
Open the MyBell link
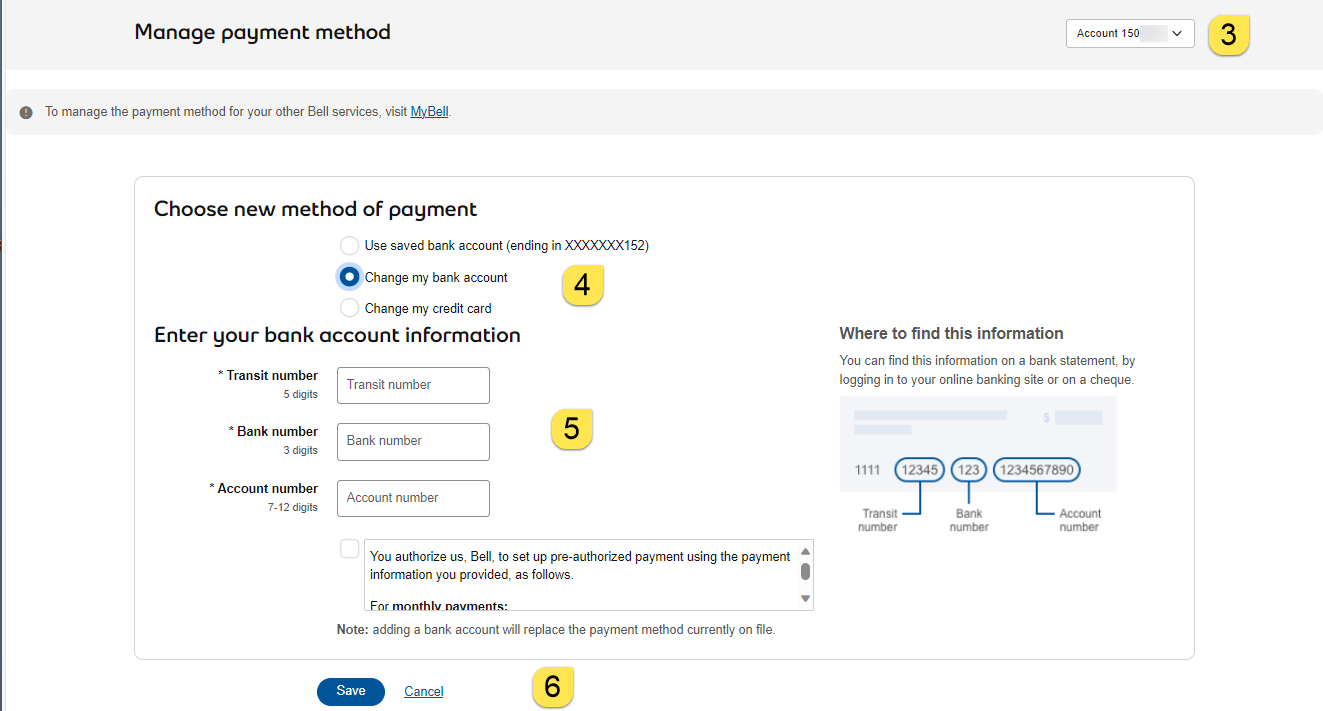(x=429, y=111)
